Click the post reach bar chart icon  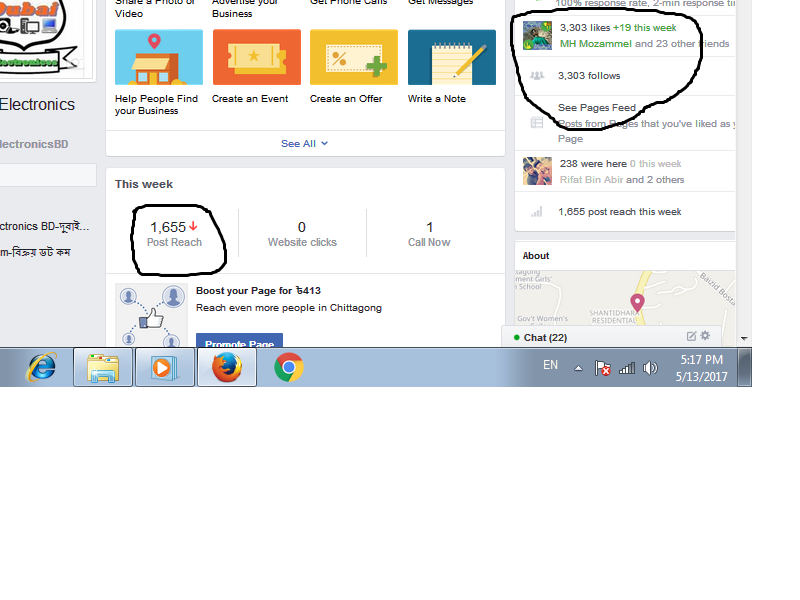pyautogui.click(x=537, y=212)
